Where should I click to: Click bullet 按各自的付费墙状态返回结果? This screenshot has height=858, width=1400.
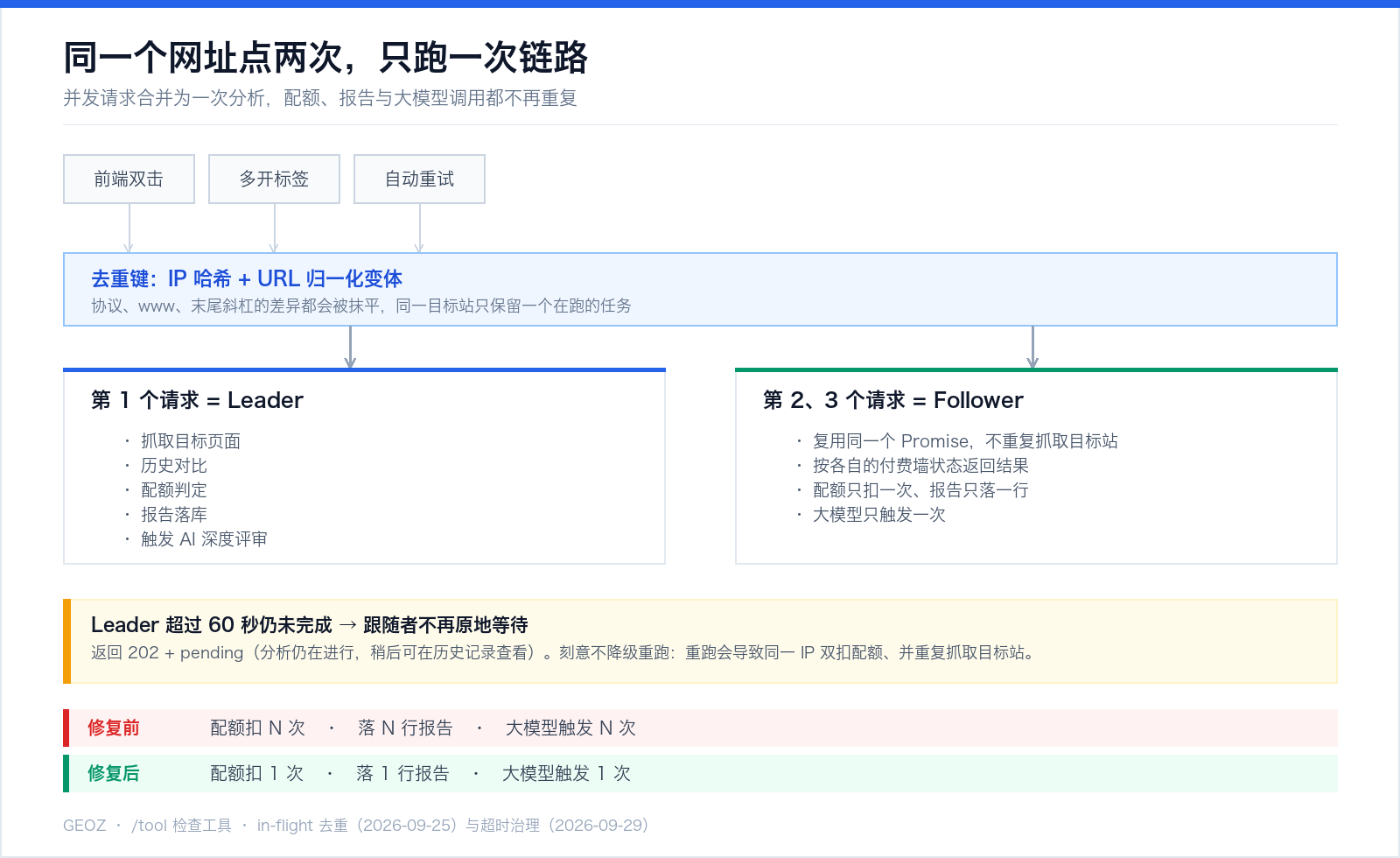coord(920,466)
